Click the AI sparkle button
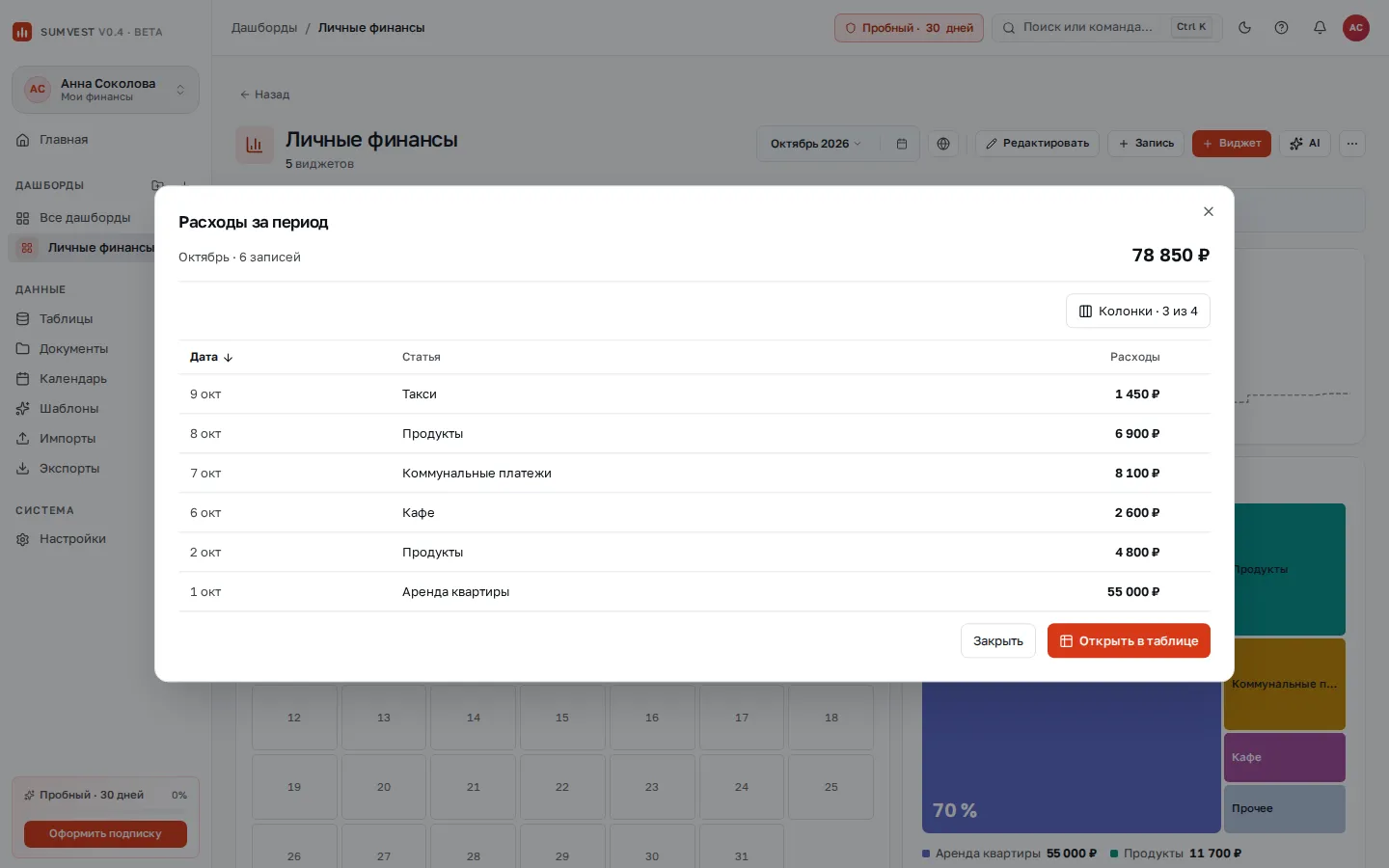The image size is (1389, 868). [1304, 144]
